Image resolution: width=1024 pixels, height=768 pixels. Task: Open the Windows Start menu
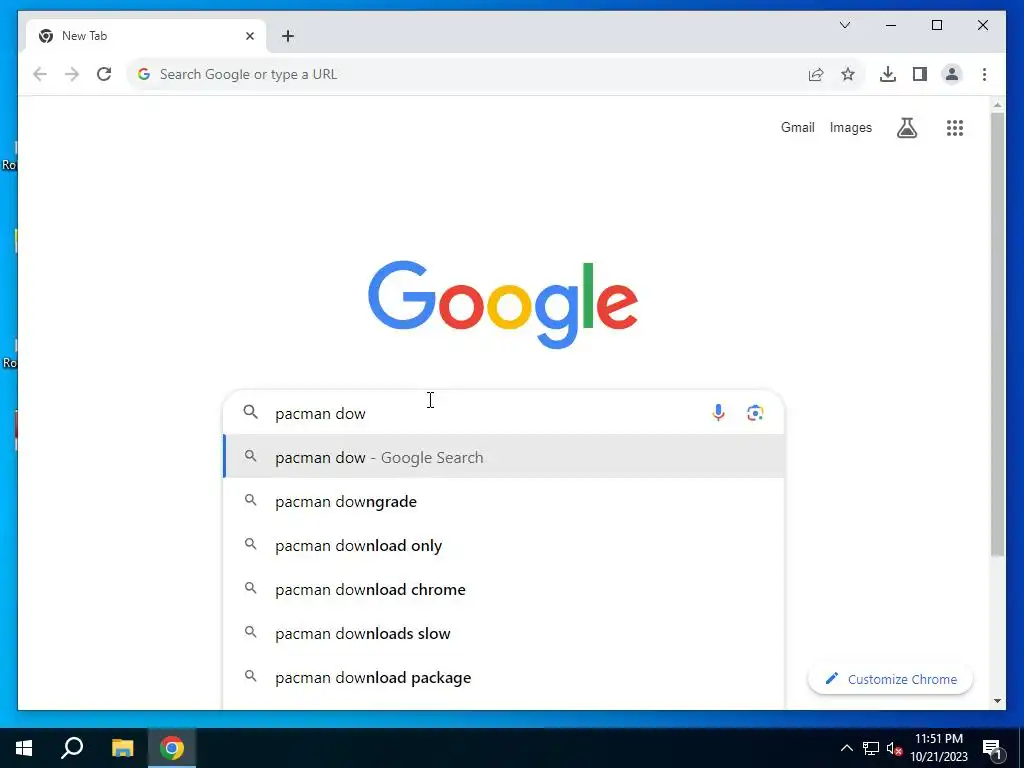click(24, 748)
